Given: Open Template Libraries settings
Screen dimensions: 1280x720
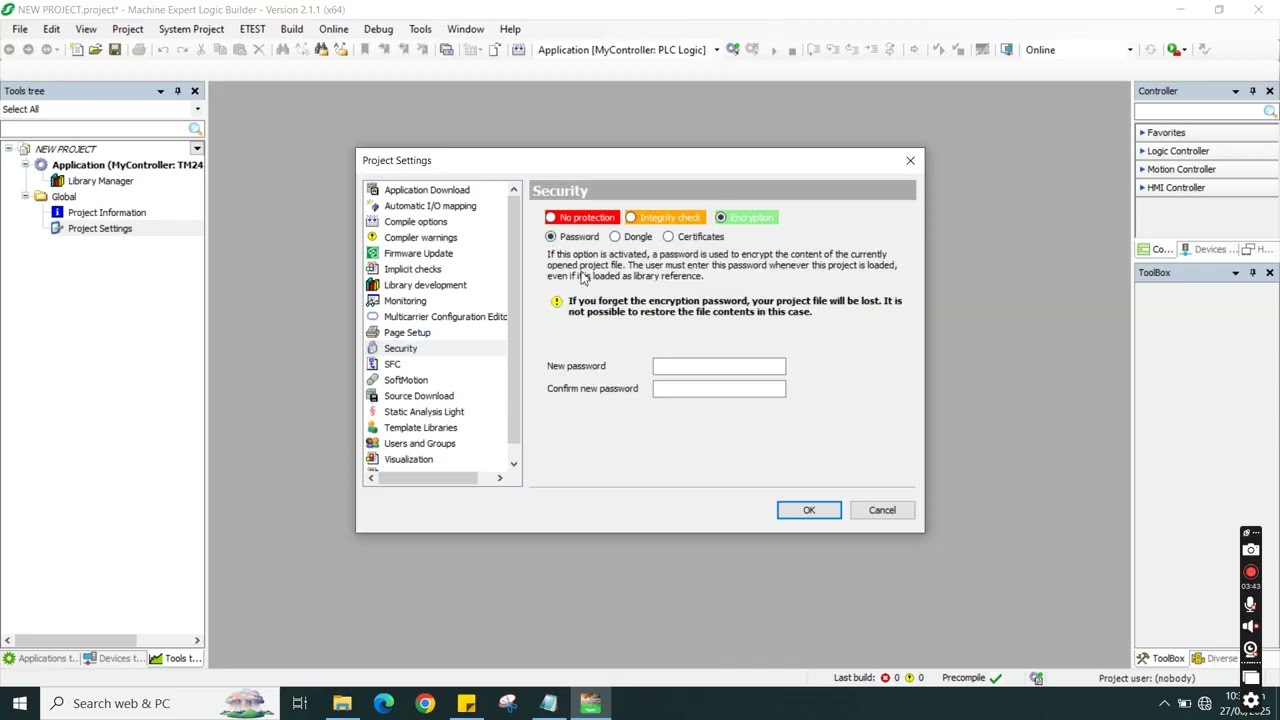Looking at the screenshot, I should 420,428.
